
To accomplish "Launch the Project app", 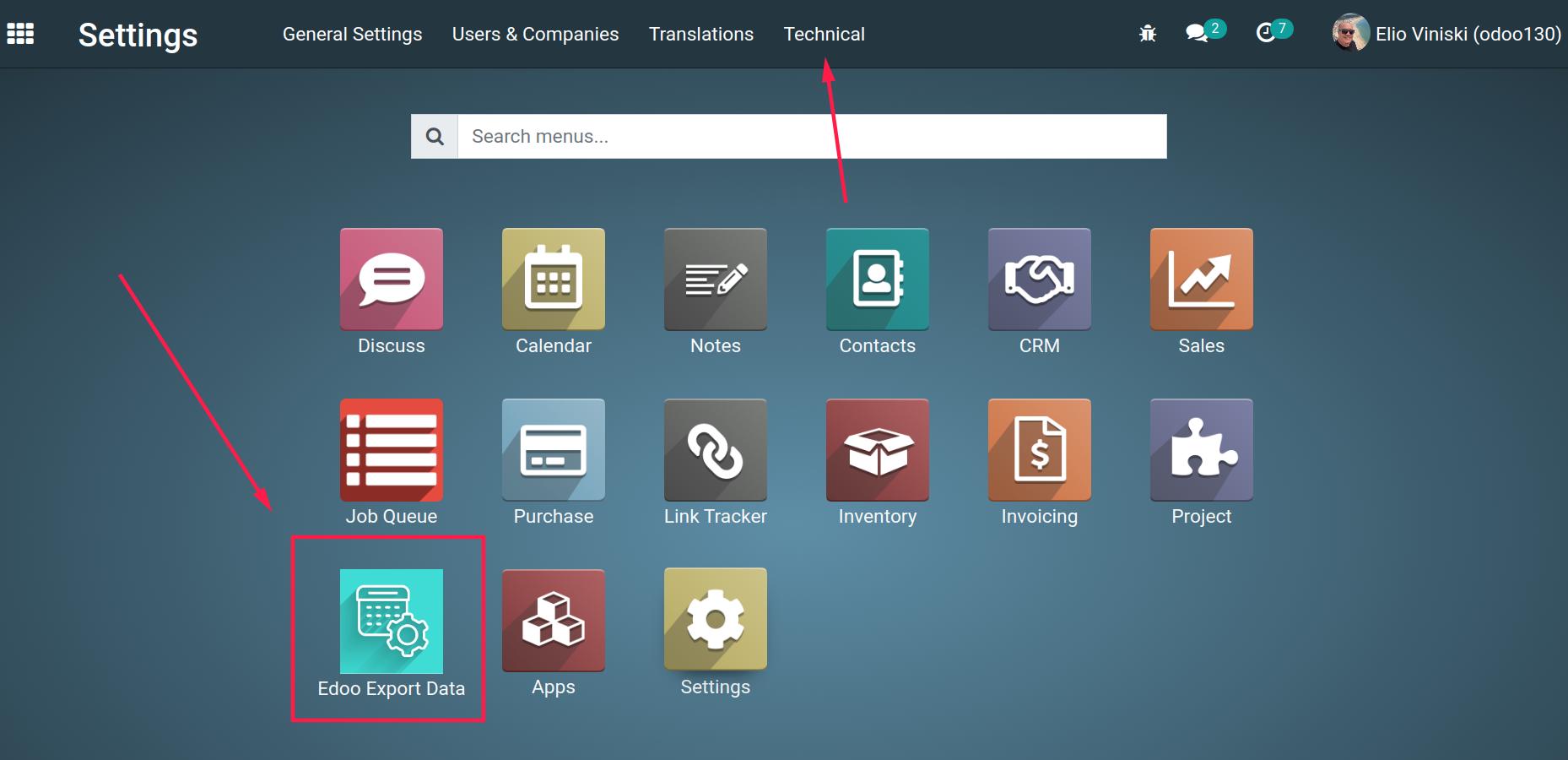I will pos(1202,450).
